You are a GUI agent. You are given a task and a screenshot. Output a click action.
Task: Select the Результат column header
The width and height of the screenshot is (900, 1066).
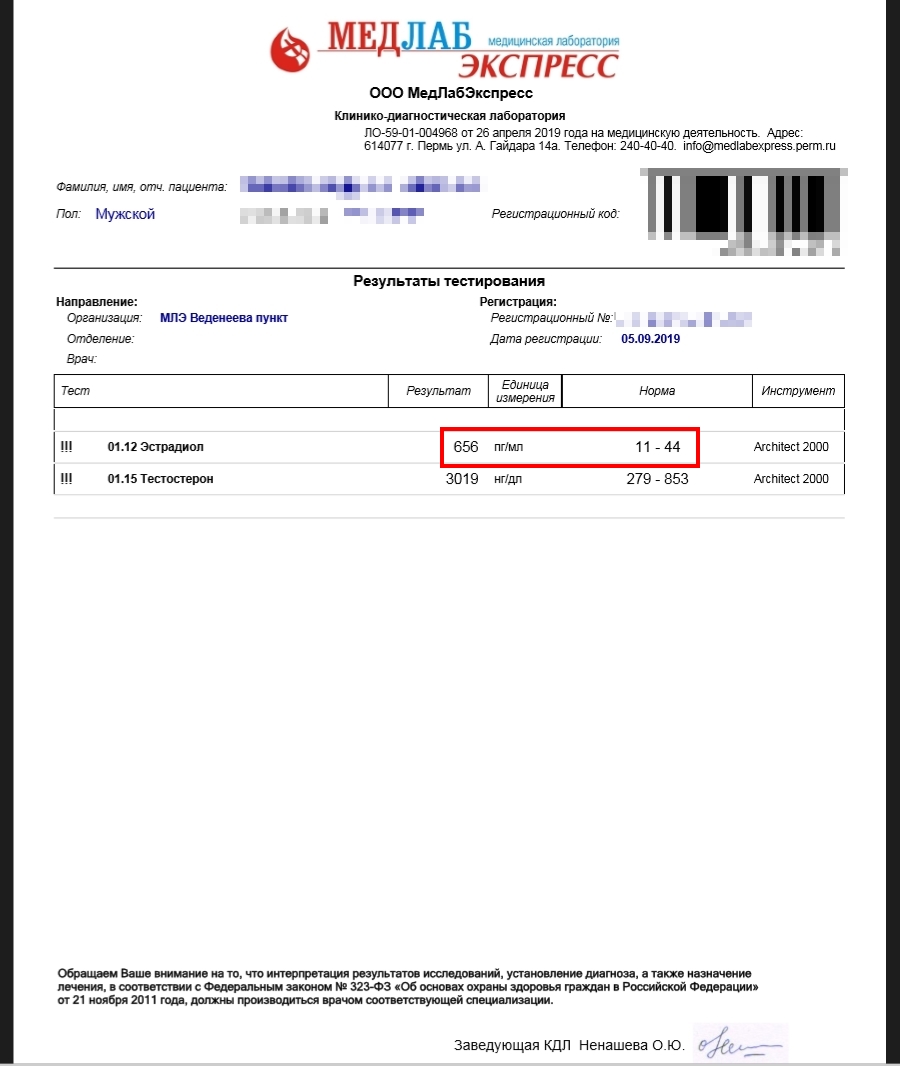tap(440, 391)
